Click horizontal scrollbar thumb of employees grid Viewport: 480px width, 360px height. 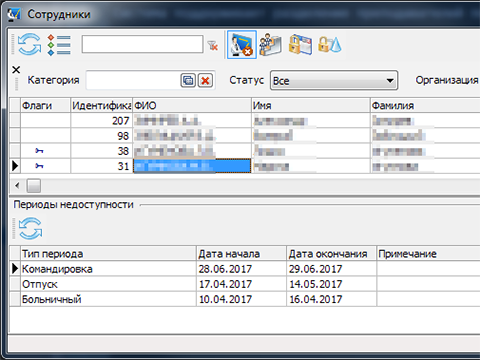34,186
